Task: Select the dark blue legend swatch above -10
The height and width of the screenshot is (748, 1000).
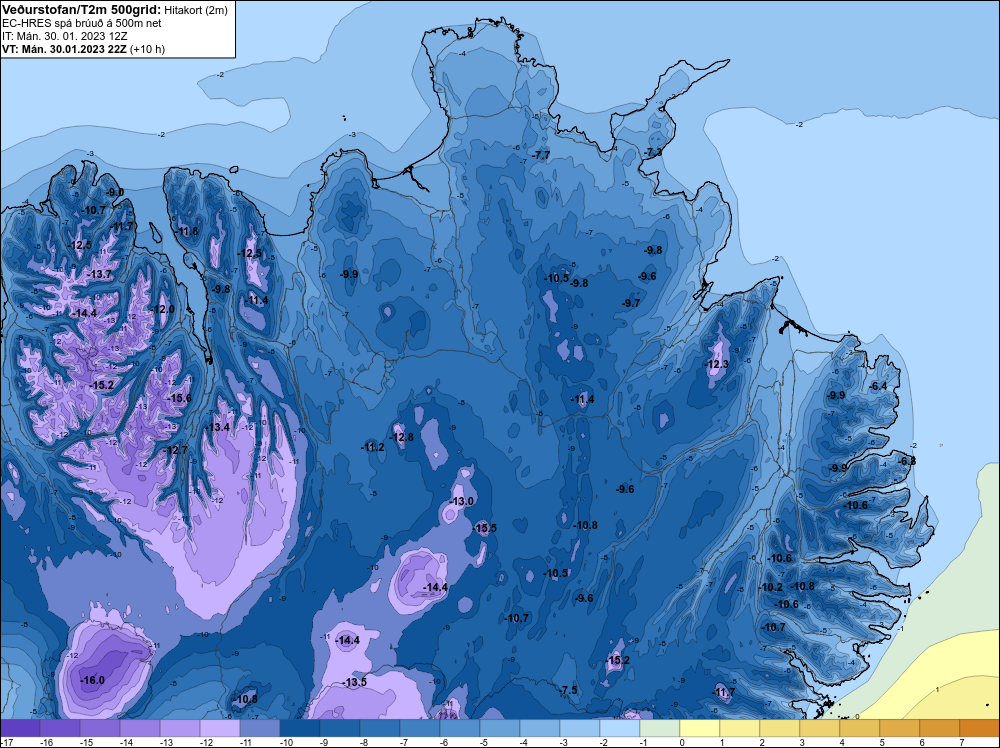Action: (x=300, y=728)
